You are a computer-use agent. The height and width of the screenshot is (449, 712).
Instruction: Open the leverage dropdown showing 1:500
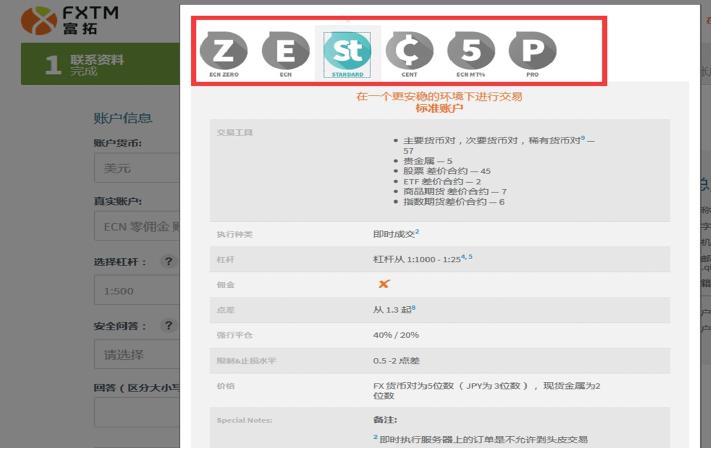tap(137, 291)
